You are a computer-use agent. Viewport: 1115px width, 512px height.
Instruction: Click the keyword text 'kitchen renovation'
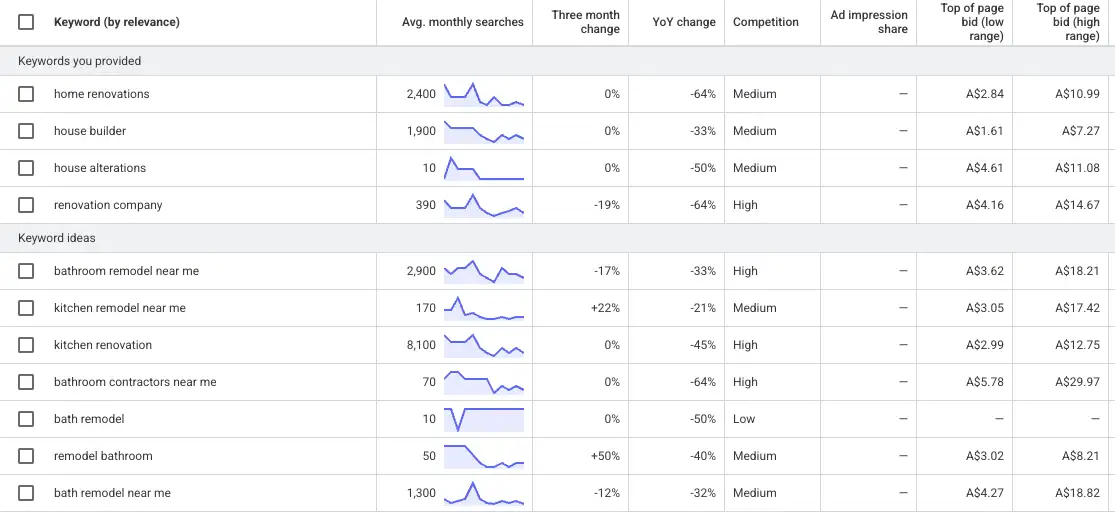click(103, 345)
